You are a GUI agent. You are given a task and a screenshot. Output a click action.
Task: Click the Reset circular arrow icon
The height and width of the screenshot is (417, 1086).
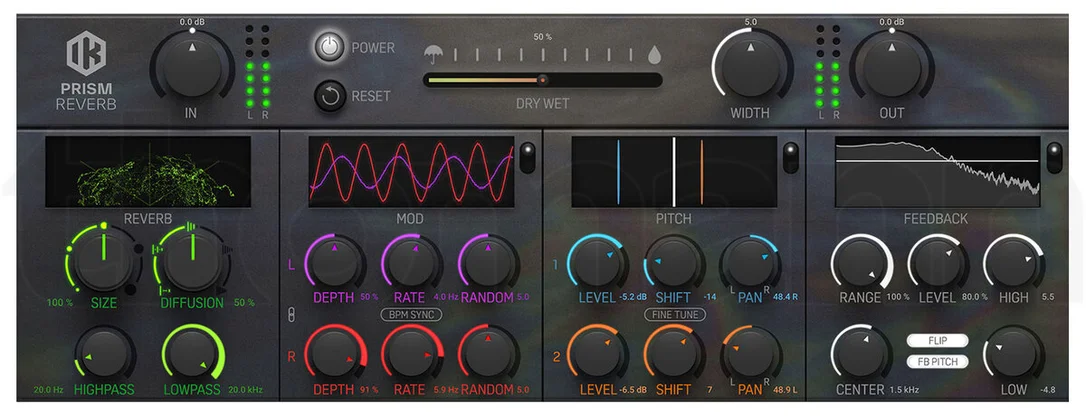(x=330, y=96)
